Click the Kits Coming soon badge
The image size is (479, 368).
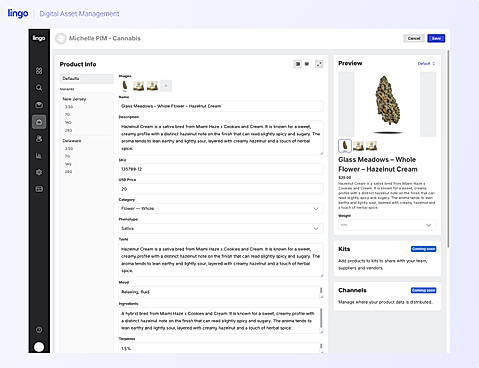click(423, 249)
